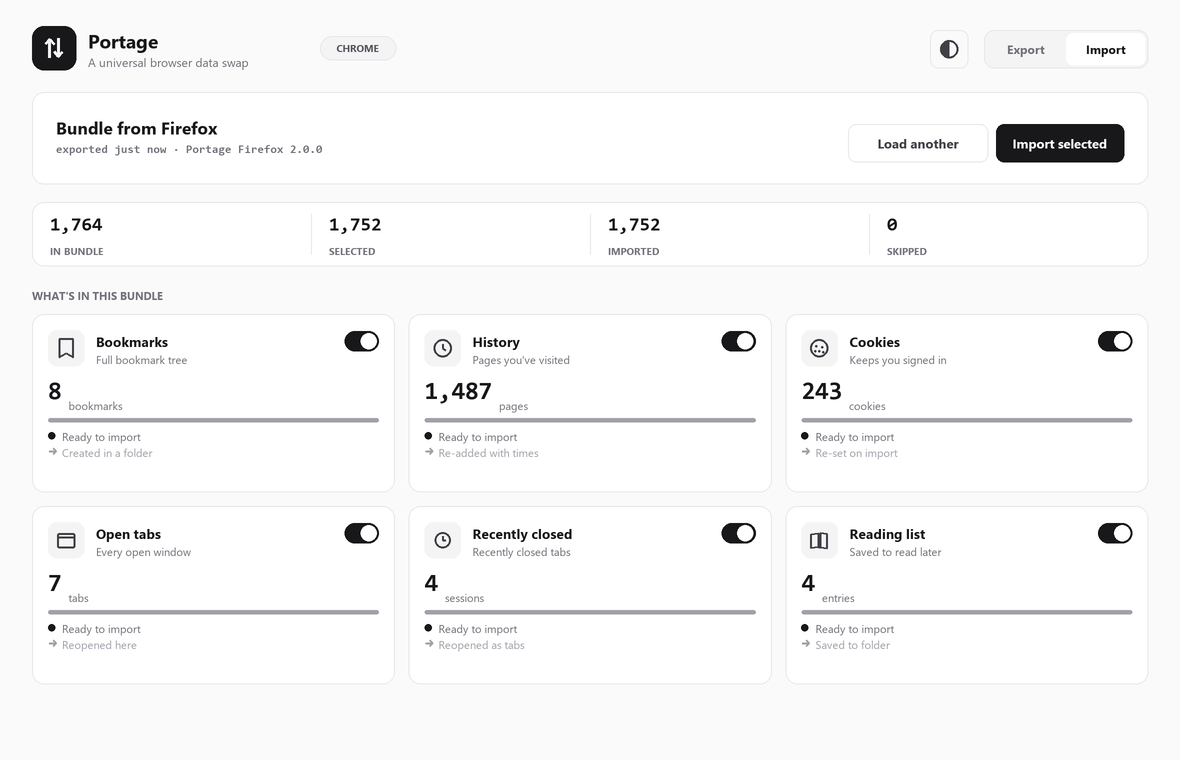Click the 0 skipped count
The height and width of the screenshot is (760, 1180).
[892, 225]
